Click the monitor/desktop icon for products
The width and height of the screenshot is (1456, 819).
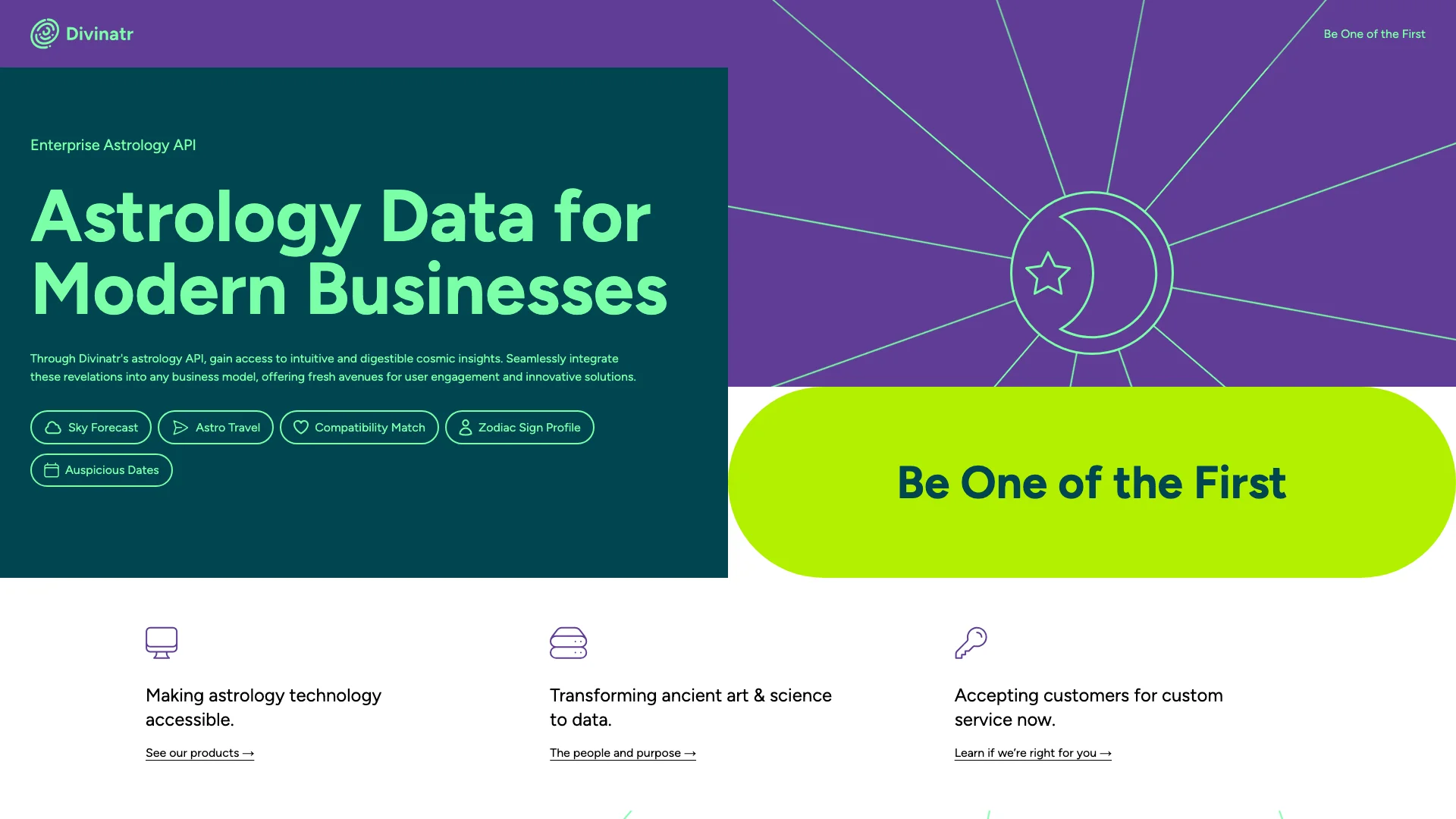[162, 642]
